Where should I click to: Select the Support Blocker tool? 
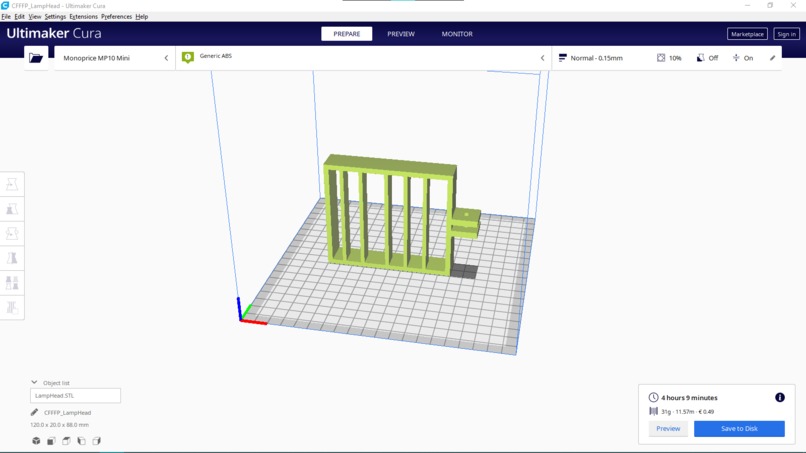[x=12, y=307]
